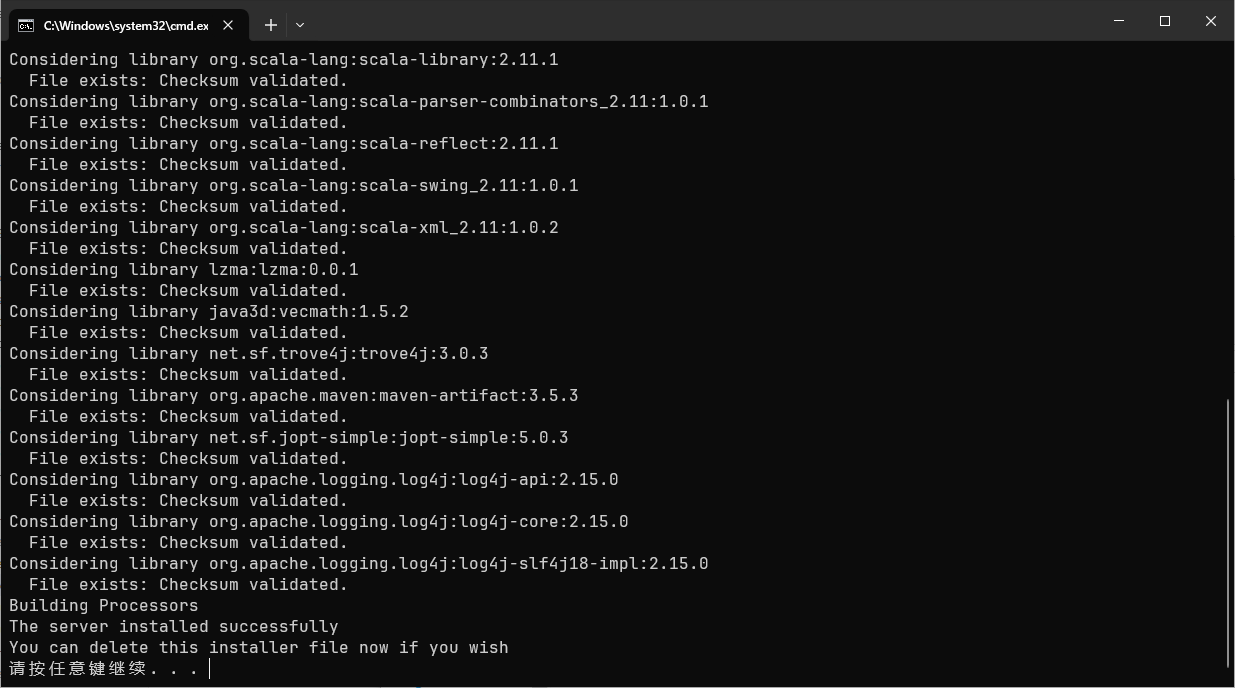
Task: Minimize the terminal window
Action: click(1118, 21)
